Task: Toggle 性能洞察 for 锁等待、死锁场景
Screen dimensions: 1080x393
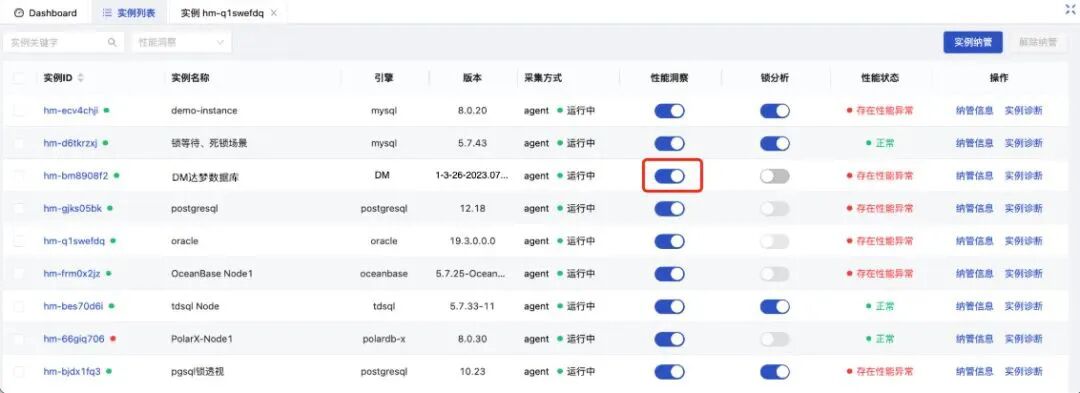Action: coord(669,143)
